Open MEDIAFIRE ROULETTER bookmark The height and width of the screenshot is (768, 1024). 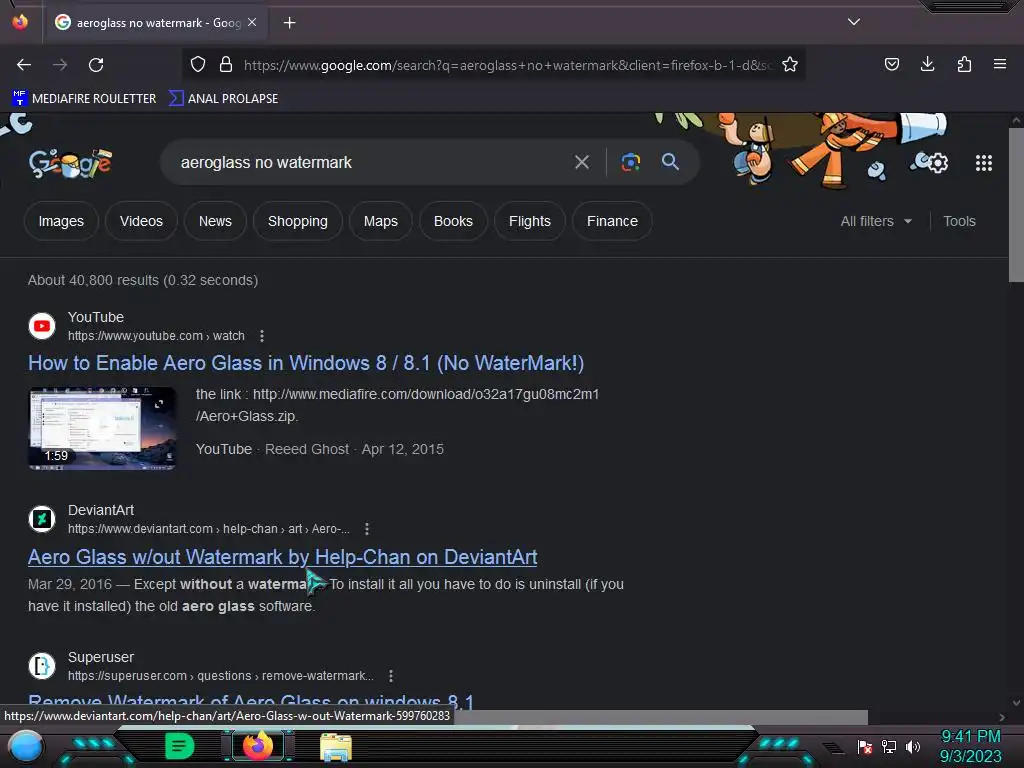point(84,99)
